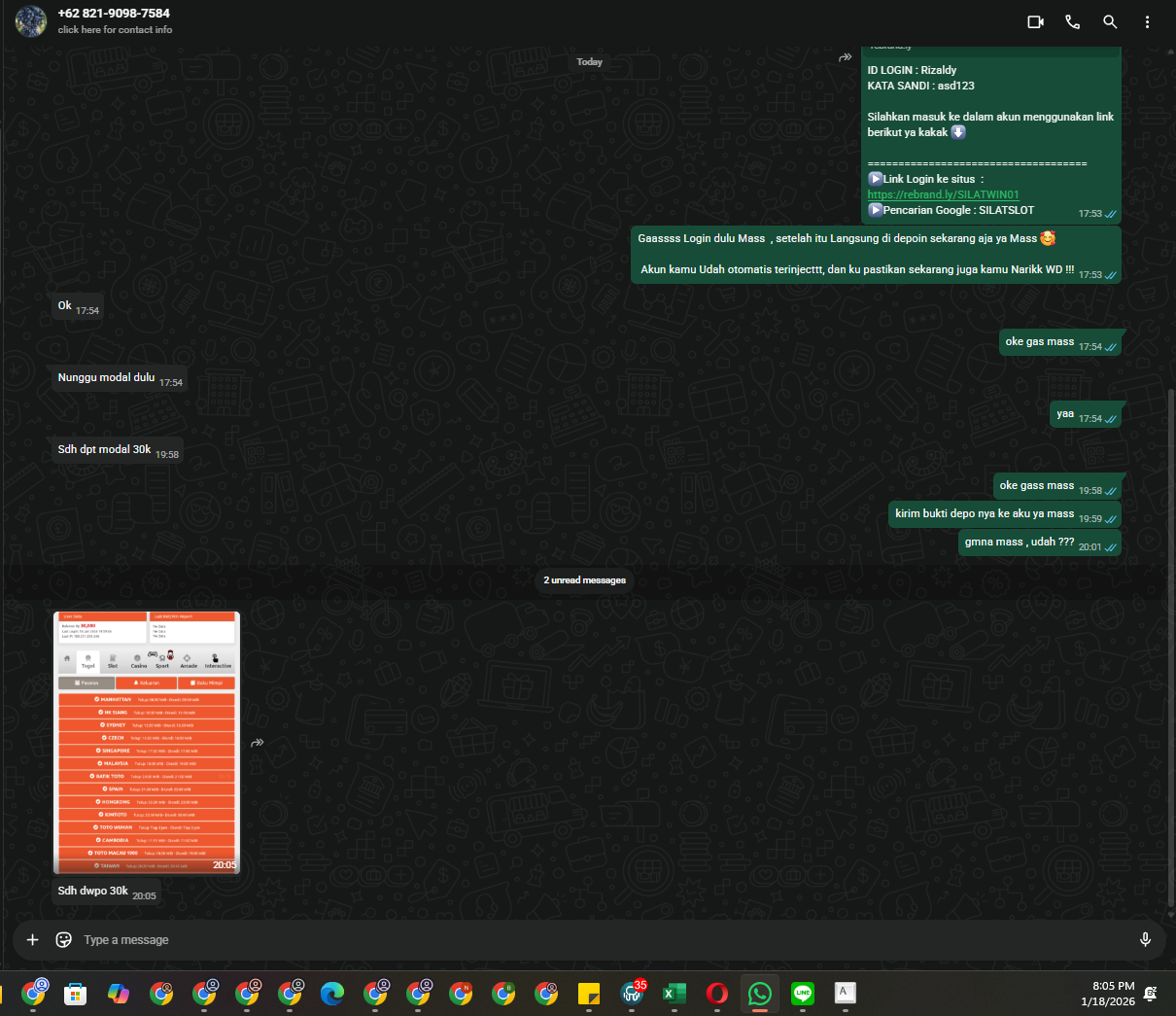Open the contact's profile picture

[x=31, y=21]
